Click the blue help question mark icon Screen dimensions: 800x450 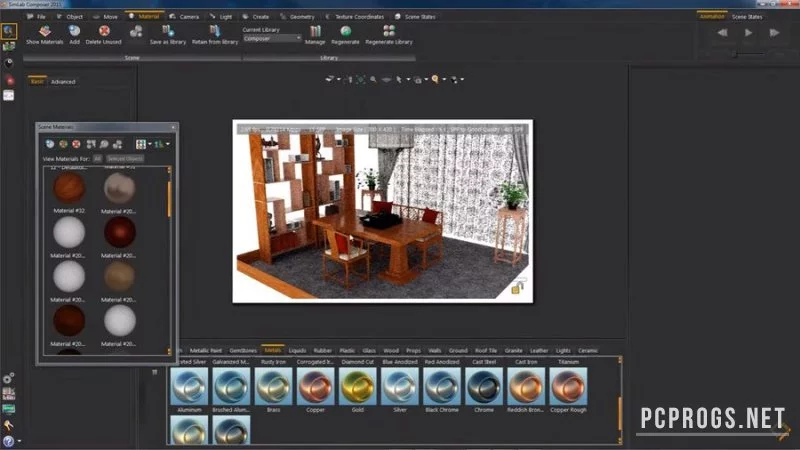(8, 441)
